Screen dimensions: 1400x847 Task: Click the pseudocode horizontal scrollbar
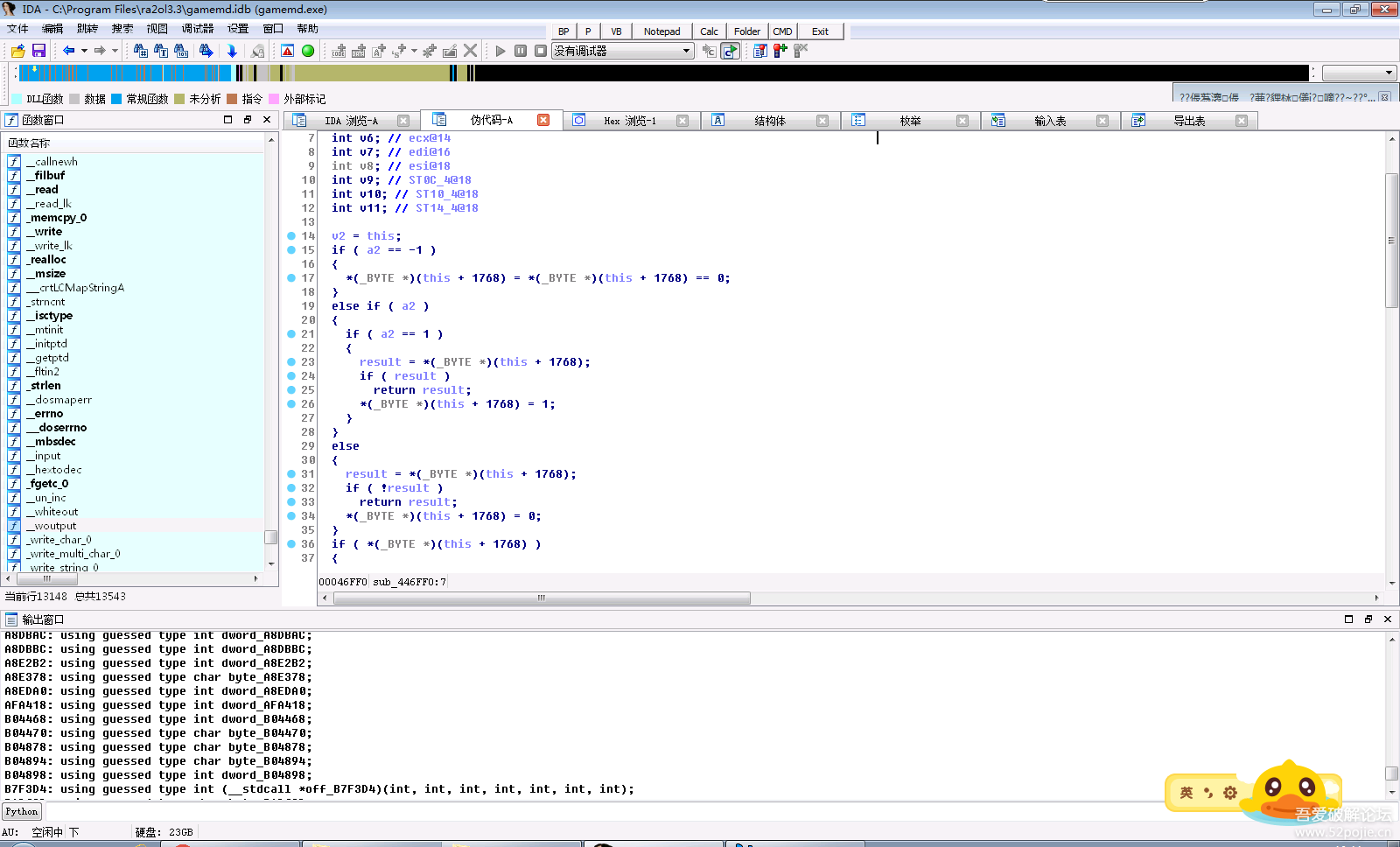[x=542, y=598]
